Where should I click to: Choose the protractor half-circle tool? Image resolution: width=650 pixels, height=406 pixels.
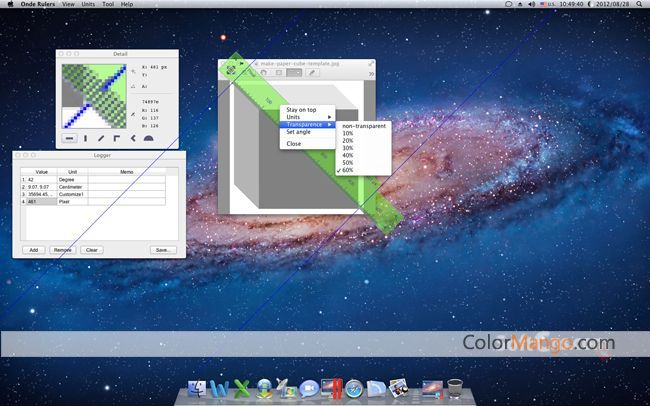pyautogui.click(x=149, y=138)
